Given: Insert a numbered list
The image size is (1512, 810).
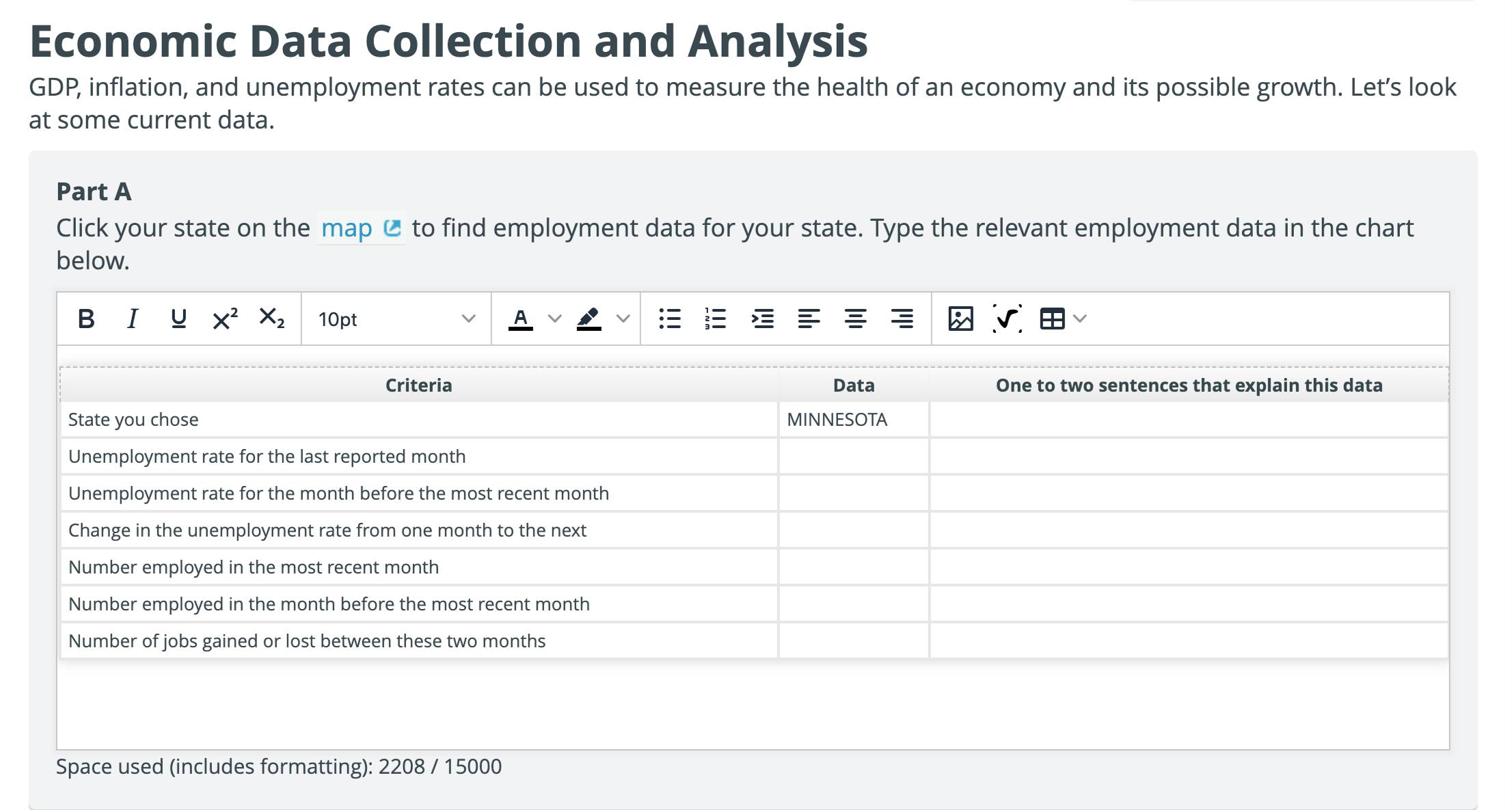Looking at the screenshot, I should point(716,319).
